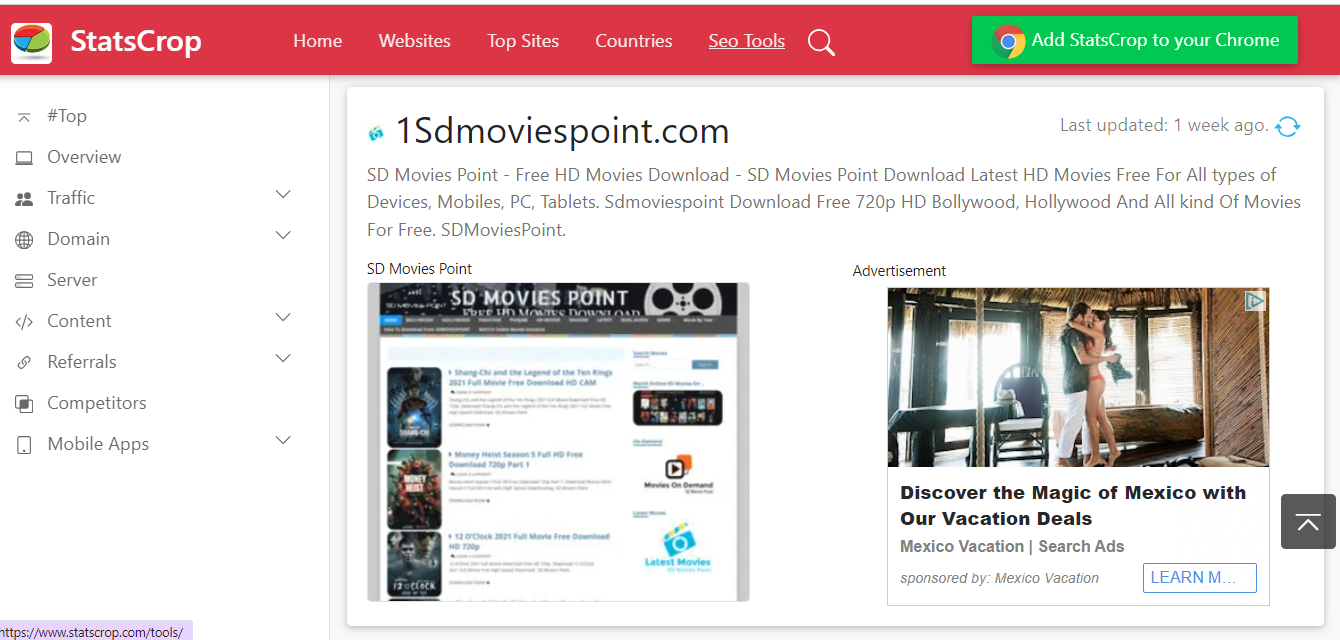Click the refresh icon beside Last updated

(x=1288, y=126)
